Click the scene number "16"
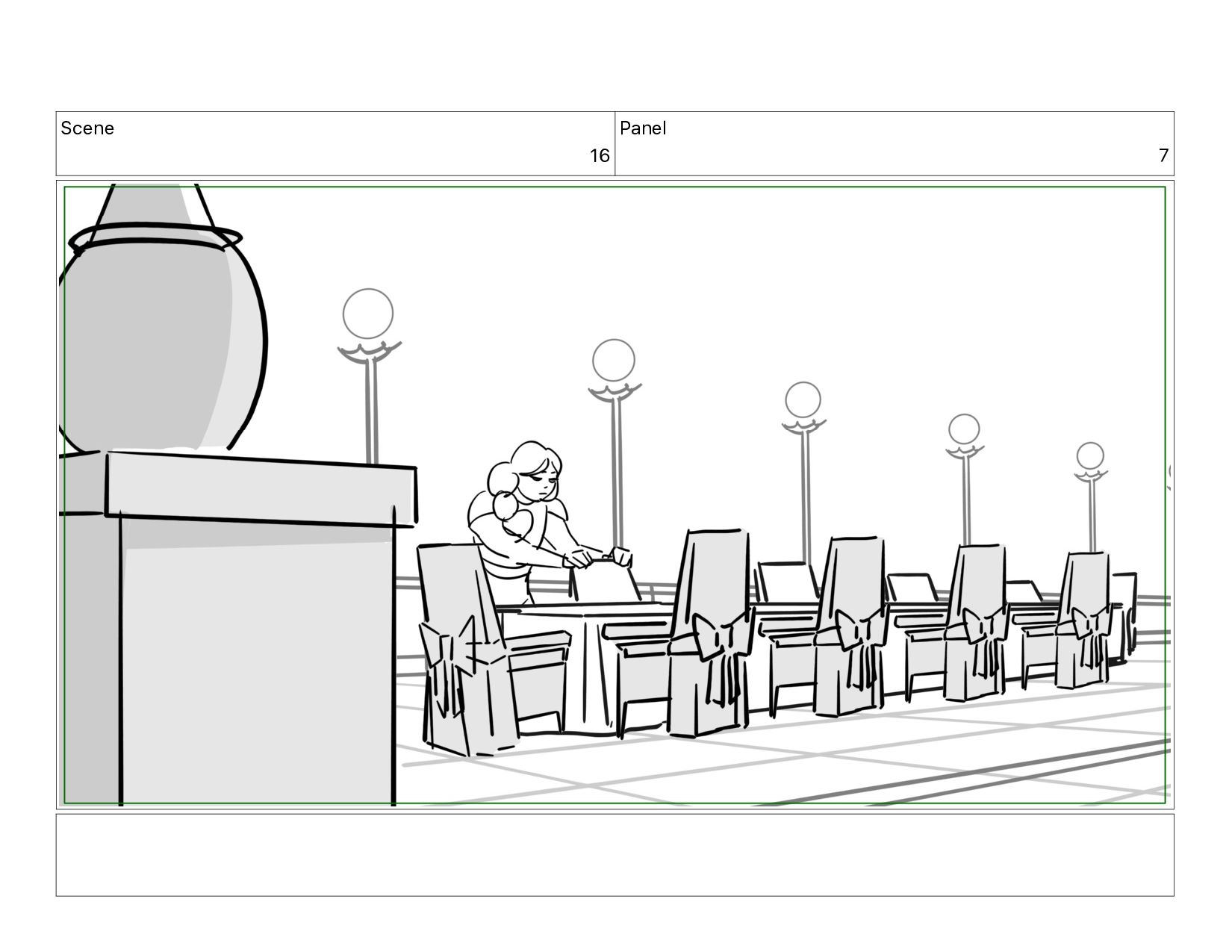Image resolution: width=1232 pixels, height=952 pixels. click(600, 156)
